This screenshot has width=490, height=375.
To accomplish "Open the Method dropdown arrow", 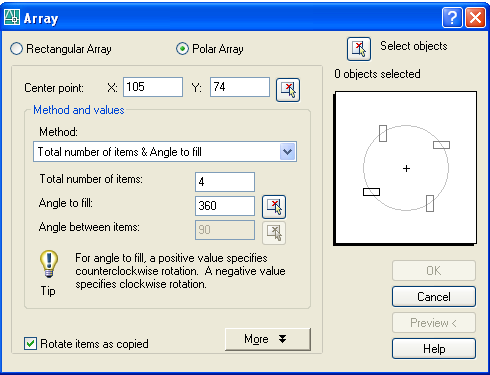I will pos(288,152).
